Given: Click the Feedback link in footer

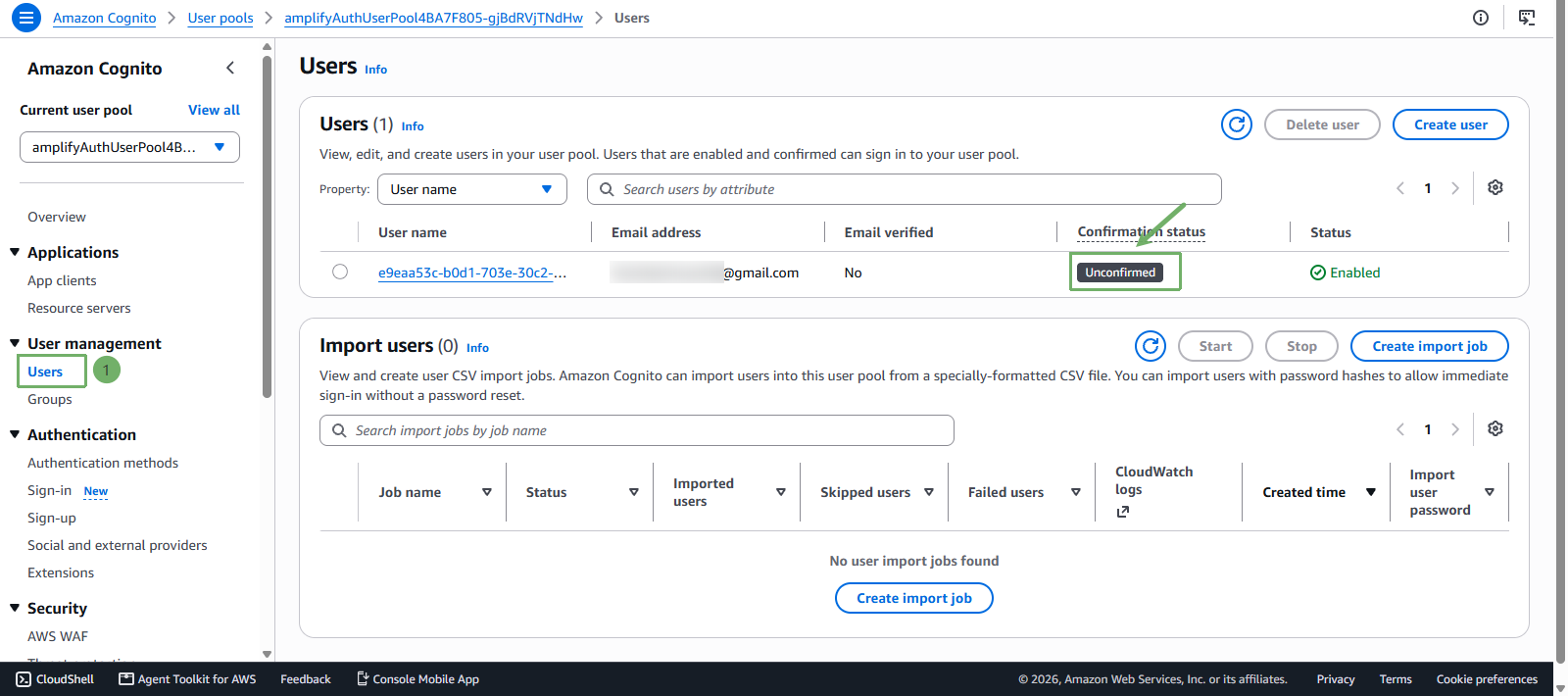Looking at the screenshot, I should click(x=306, y=679).
